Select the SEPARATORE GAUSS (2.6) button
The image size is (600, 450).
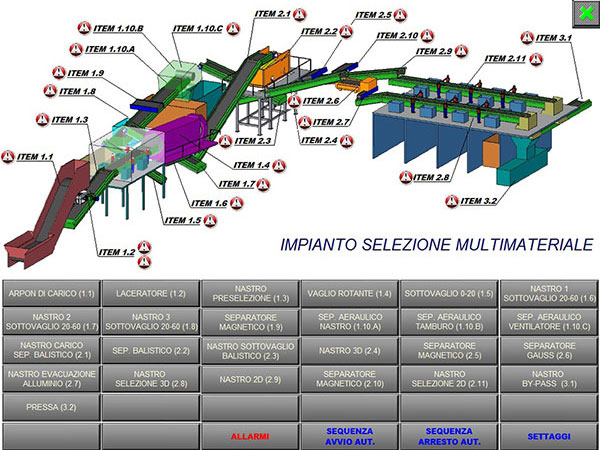click(x=548, y=351)
